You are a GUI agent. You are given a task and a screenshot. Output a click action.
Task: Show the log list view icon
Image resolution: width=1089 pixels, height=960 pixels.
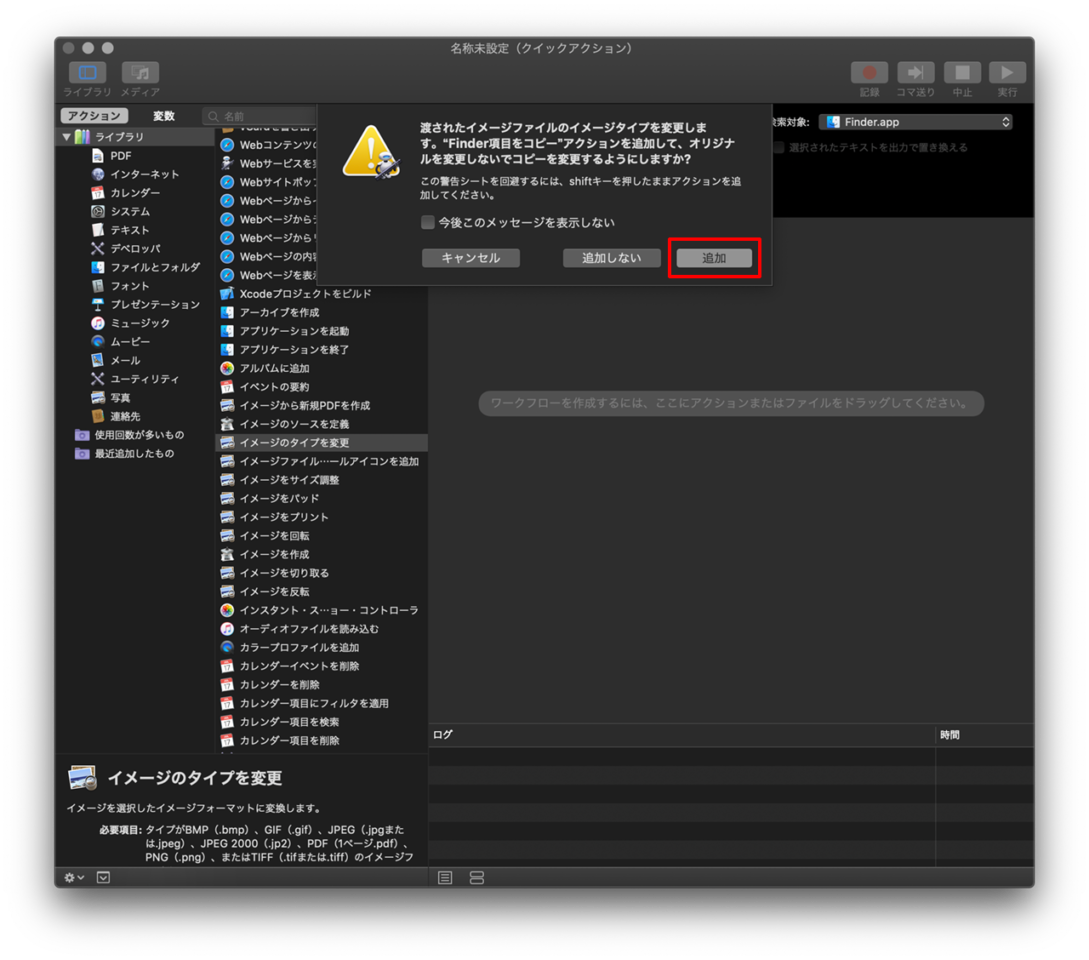[x=445, y=877]
